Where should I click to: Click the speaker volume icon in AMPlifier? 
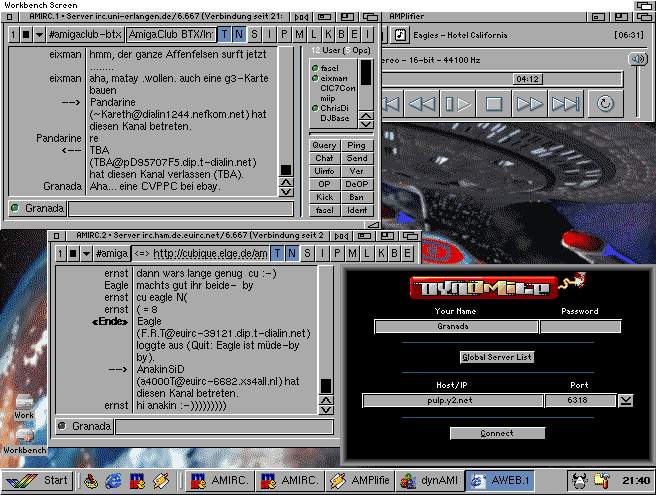coord(636,59)
